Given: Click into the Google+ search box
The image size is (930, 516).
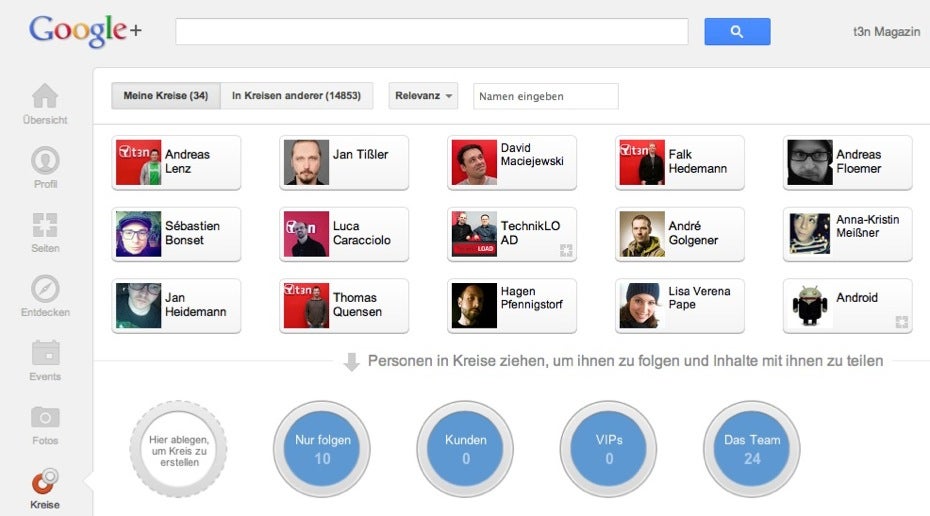Looking at the screenshot, I should (x=432, y=31).
